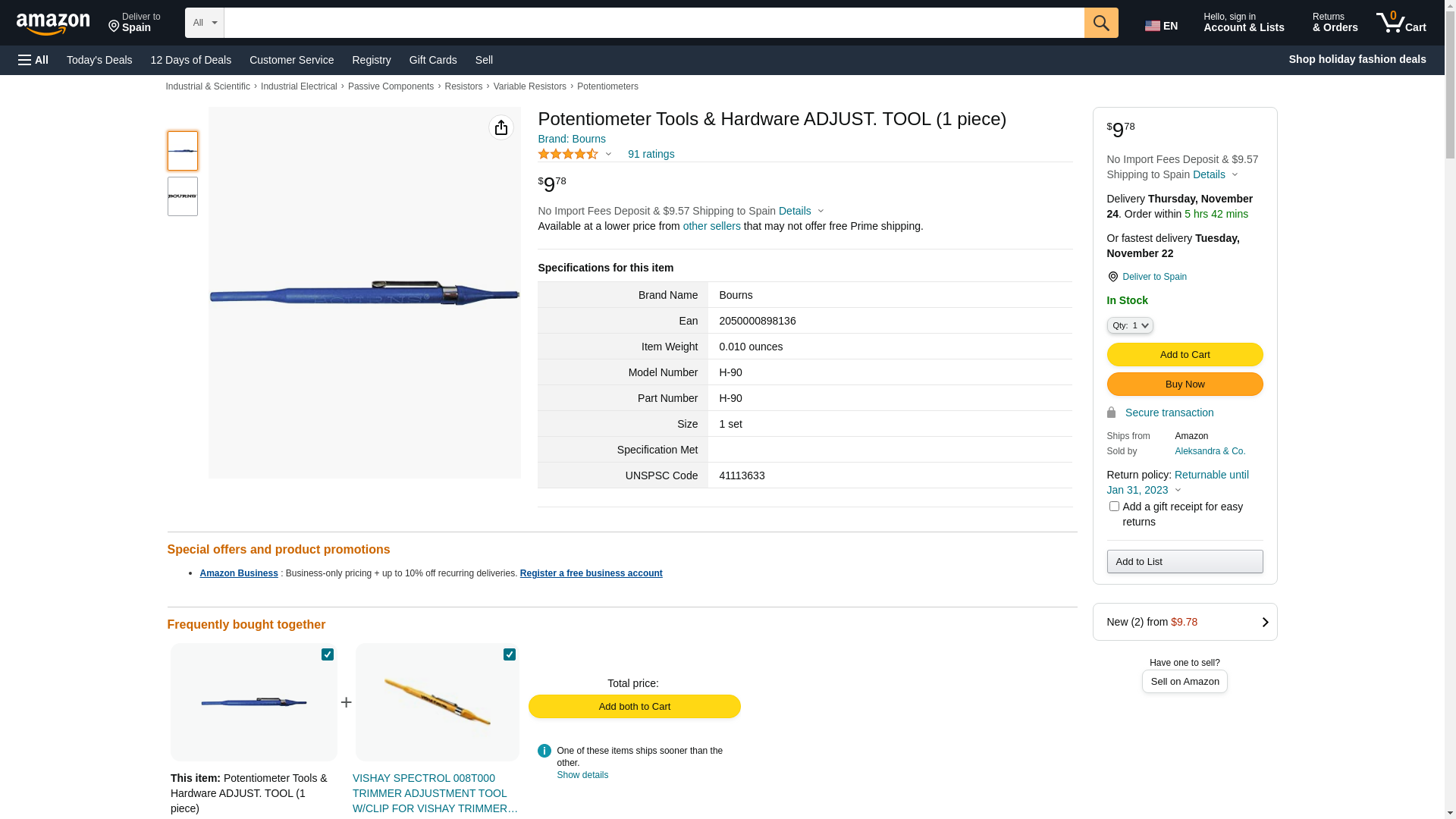Open the shopping cart icon
This screenshot has width=1456, height=819.
(1401, 23)
